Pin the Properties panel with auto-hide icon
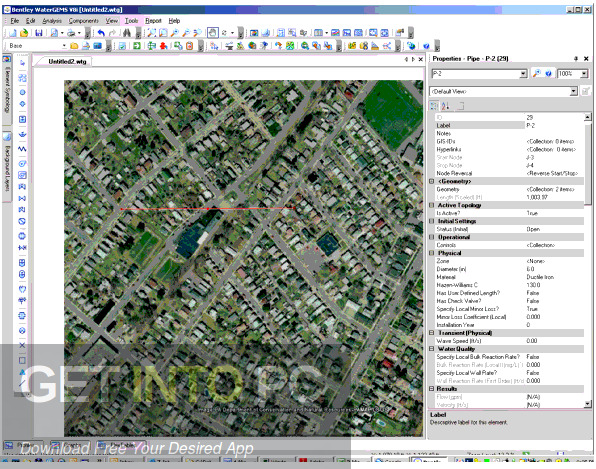Image resolution: width=596 pixels, height=469 pixels. coord(576,59)
